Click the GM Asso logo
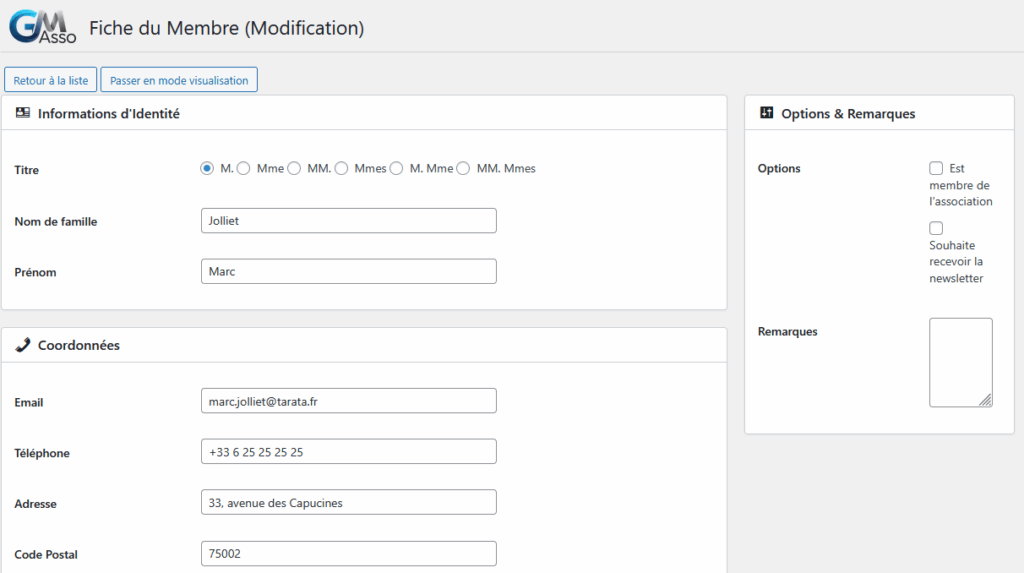 point(42,27)
